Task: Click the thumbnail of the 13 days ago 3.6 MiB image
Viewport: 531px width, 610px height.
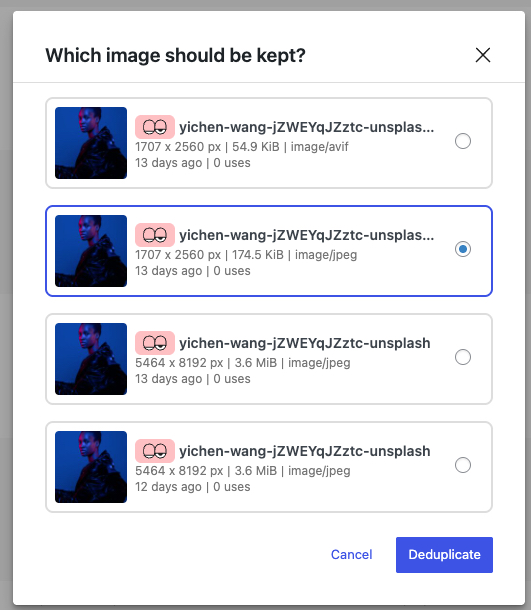Action: (x=91, y=359)
